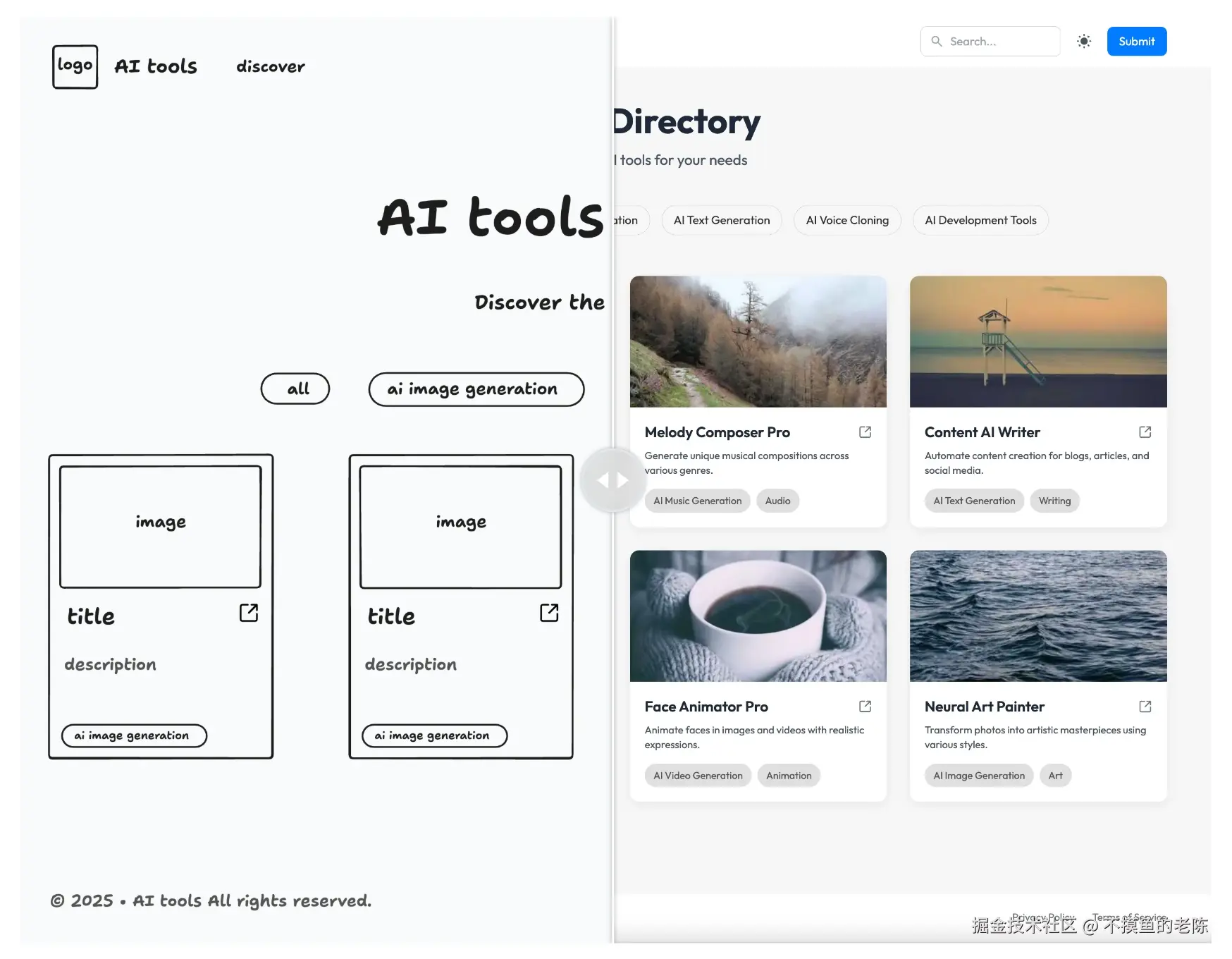Image resolution: width=1232 pixels, height=959 pixels.
Task: Click the first wireframe card image placeholder
Action: [x=161, y=526]
